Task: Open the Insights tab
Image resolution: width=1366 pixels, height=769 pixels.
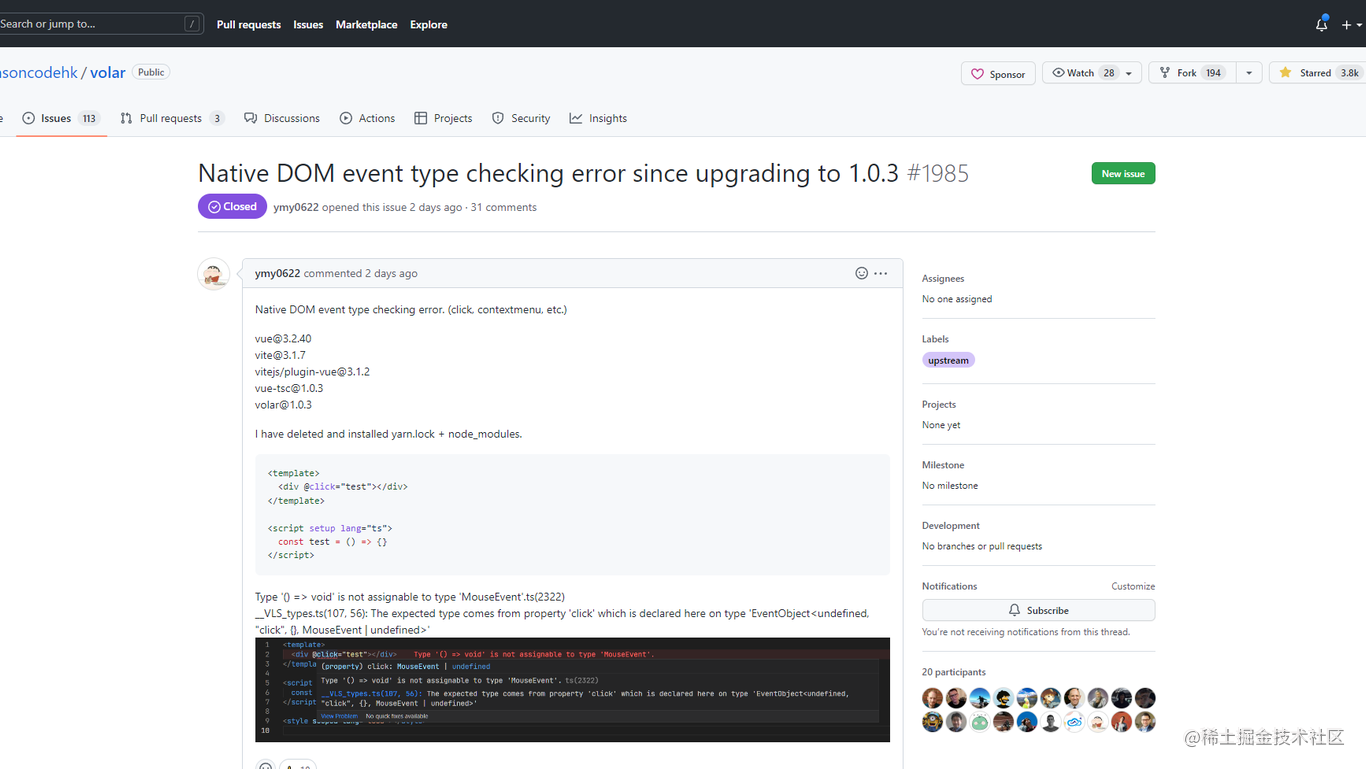Action: [x=598, y=118]
